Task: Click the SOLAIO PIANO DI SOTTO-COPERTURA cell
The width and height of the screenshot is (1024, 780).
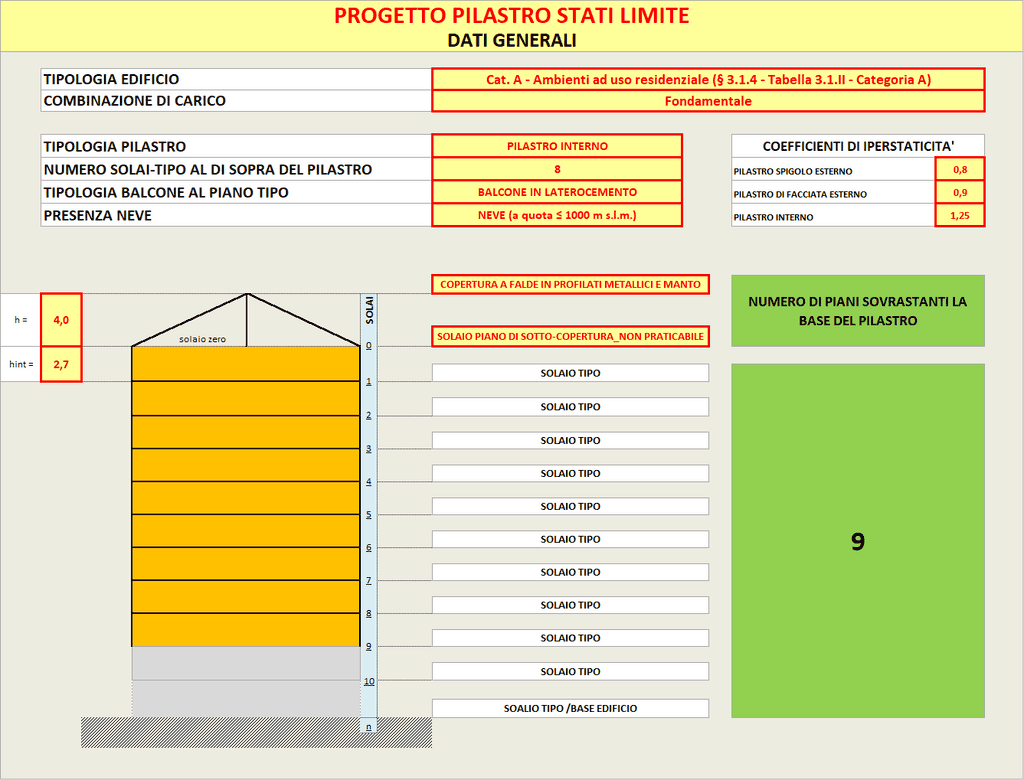Action: 570,337
